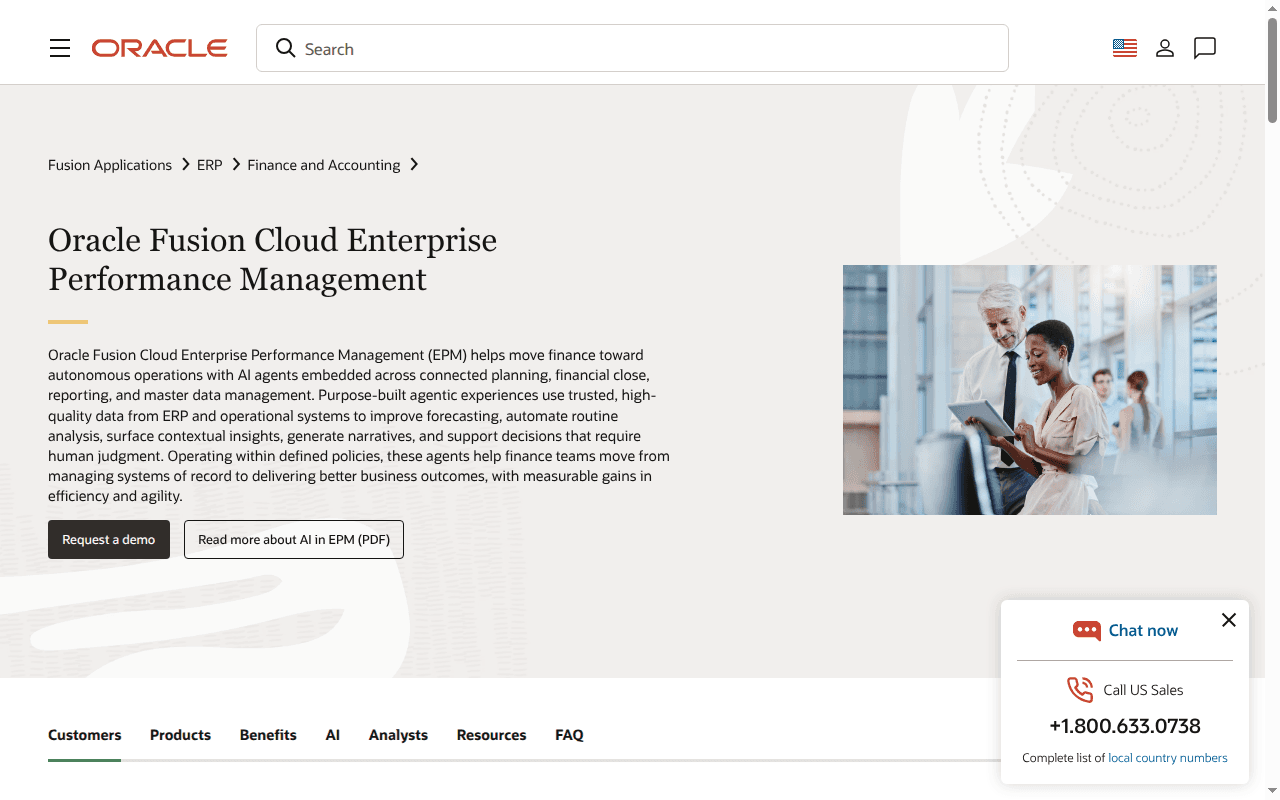Click the Request a demo button
This screenshot has width=1280, height=800.
109,539
